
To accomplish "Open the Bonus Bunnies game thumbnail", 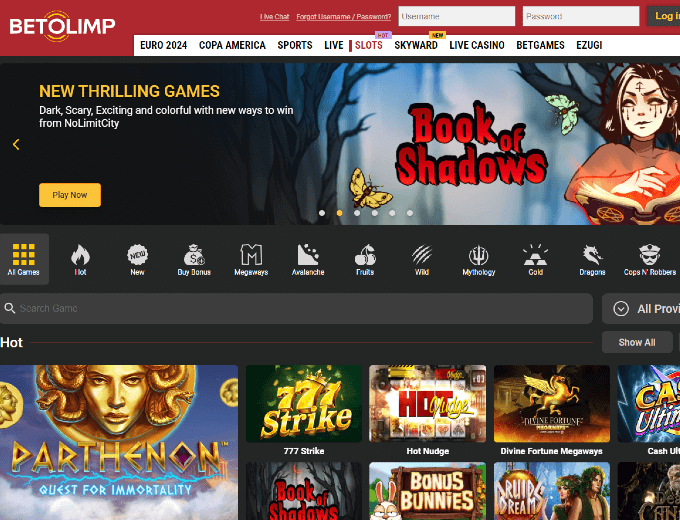I will point(427,491).
